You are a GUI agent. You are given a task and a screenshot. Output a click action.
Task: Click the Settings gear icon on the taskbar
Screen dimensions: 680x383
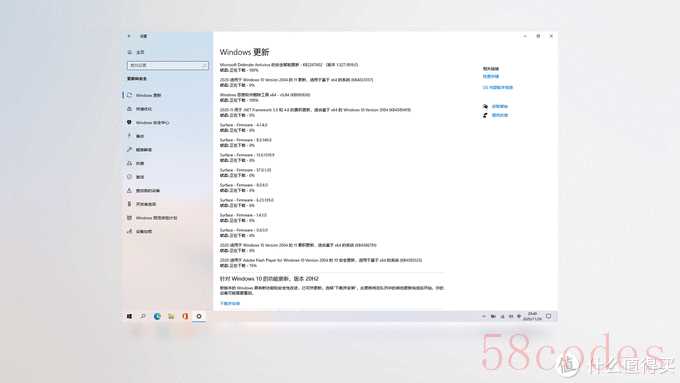point(199,317)
